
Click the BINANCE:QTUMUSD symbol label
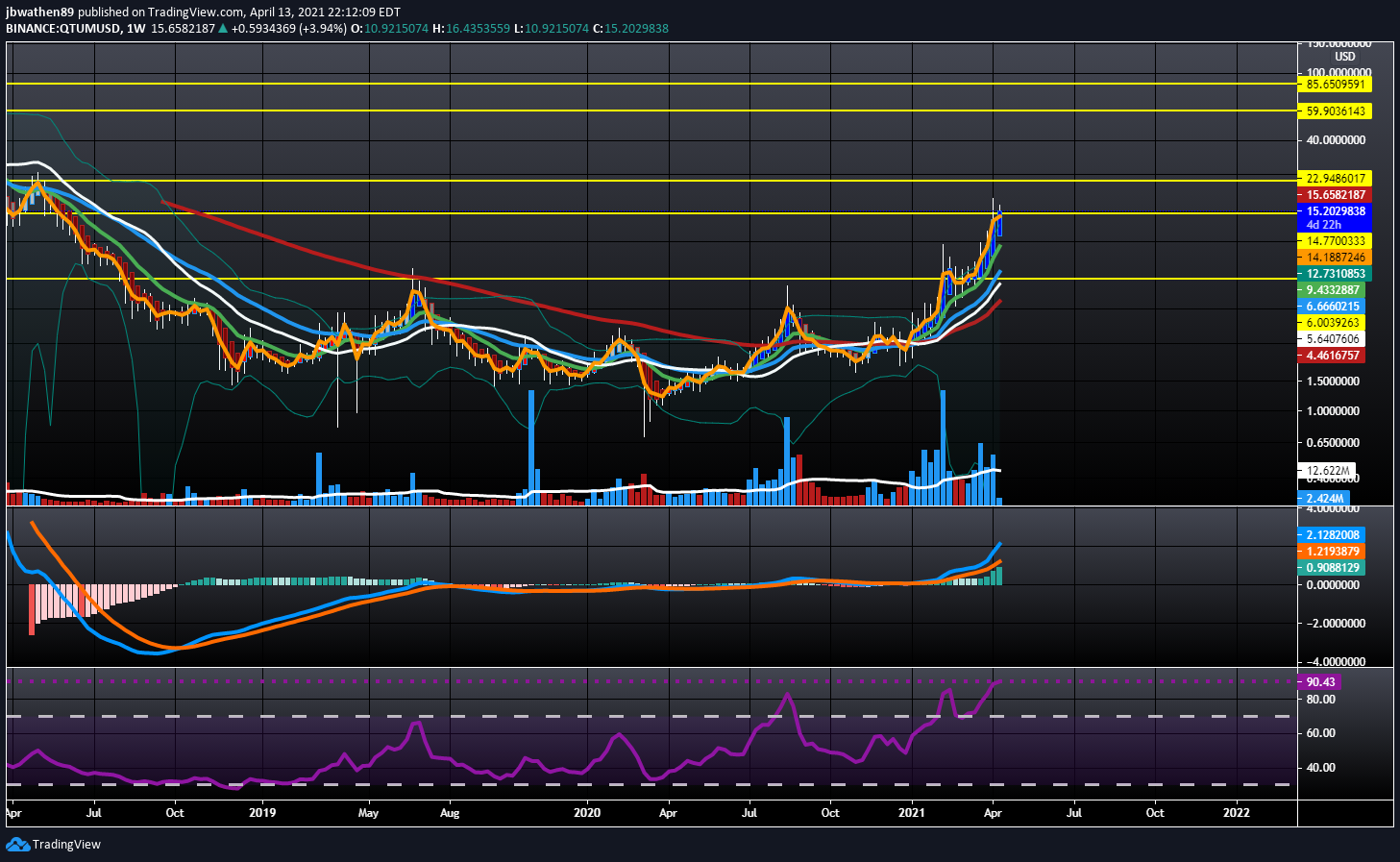[x=61, y=29]
